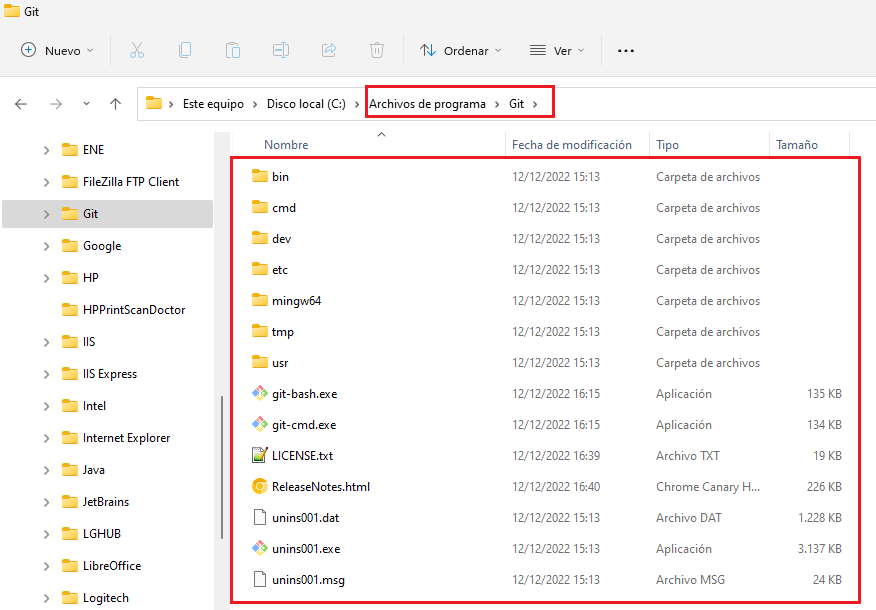The image size is (876, 610).
Task: Click the Paste clipboard icon
Action: pos(232,50)
